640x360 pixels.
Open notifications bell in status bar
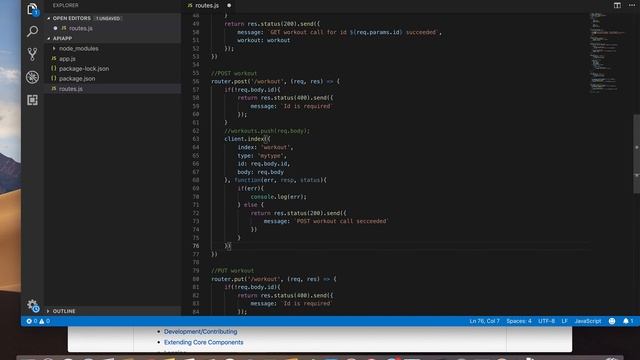(x=628, y=321)
